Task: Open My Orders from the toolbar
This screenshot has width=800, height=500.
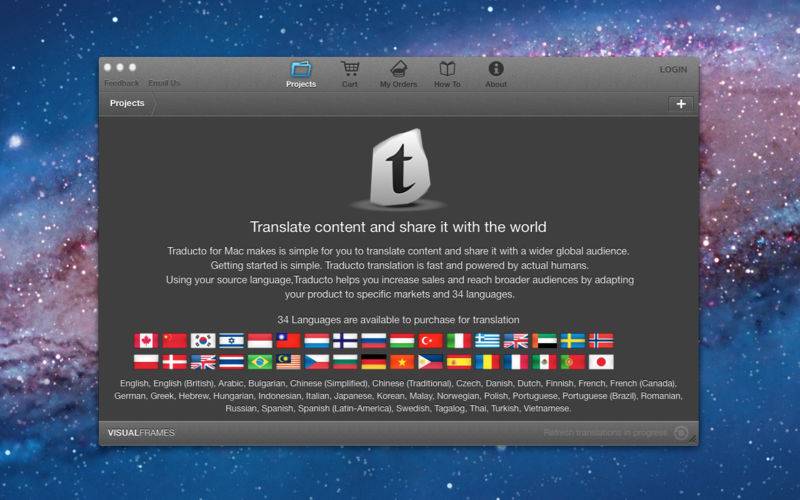Action: [398, 74]
